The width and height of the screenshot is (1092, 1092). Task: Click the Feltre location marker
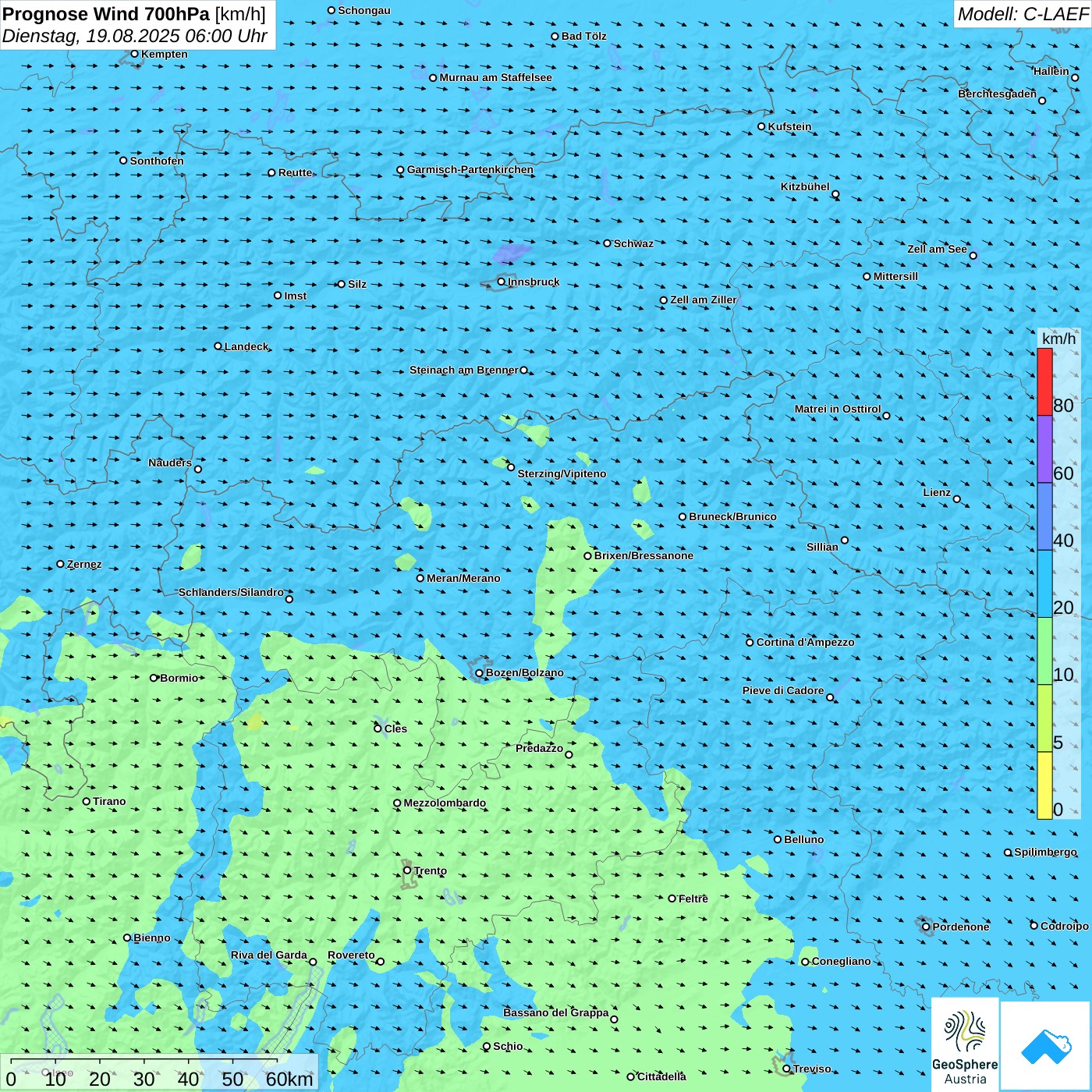tap(672, 899)
